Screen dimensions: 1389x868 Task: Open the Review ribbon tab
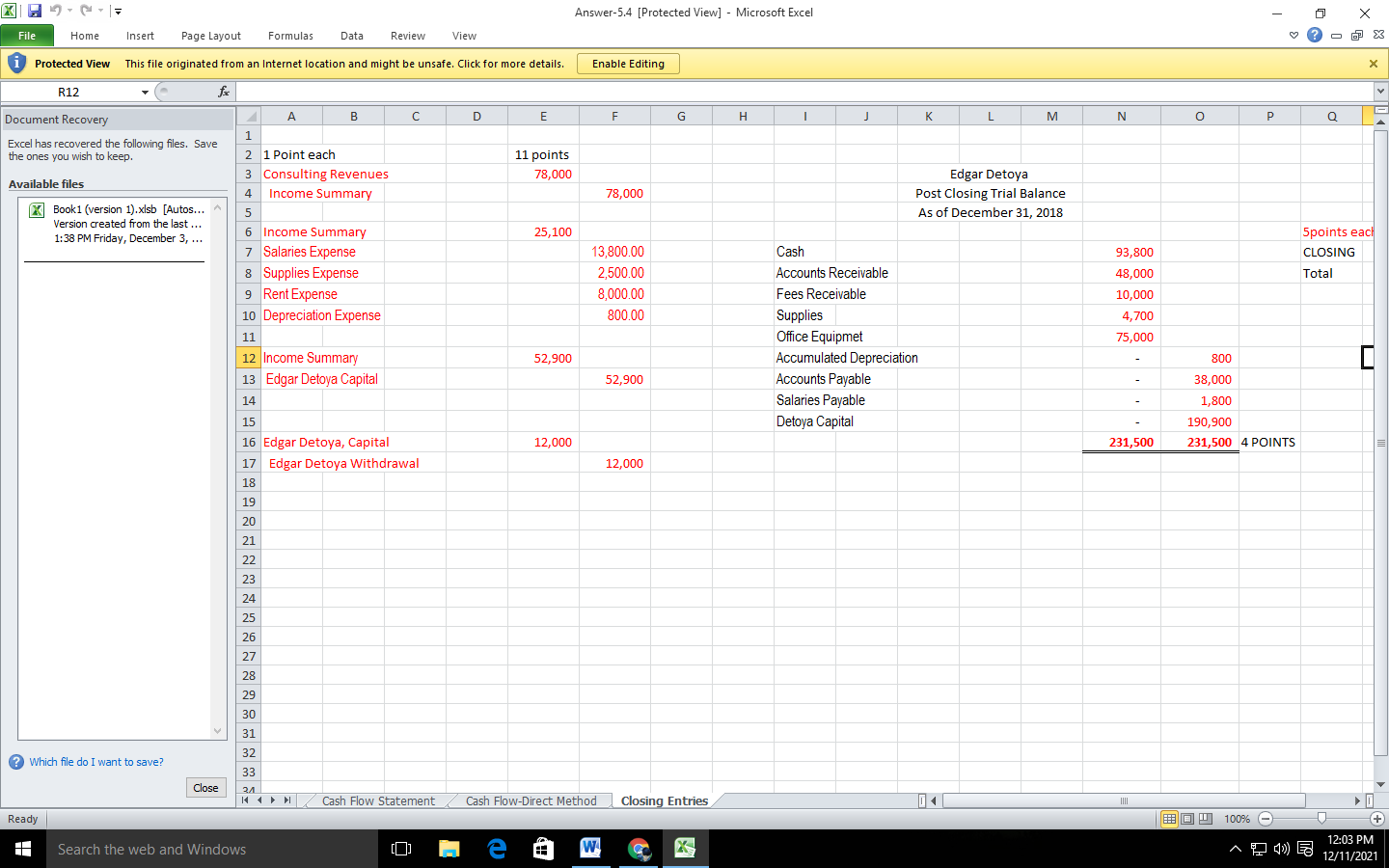[x=408, y=36]
